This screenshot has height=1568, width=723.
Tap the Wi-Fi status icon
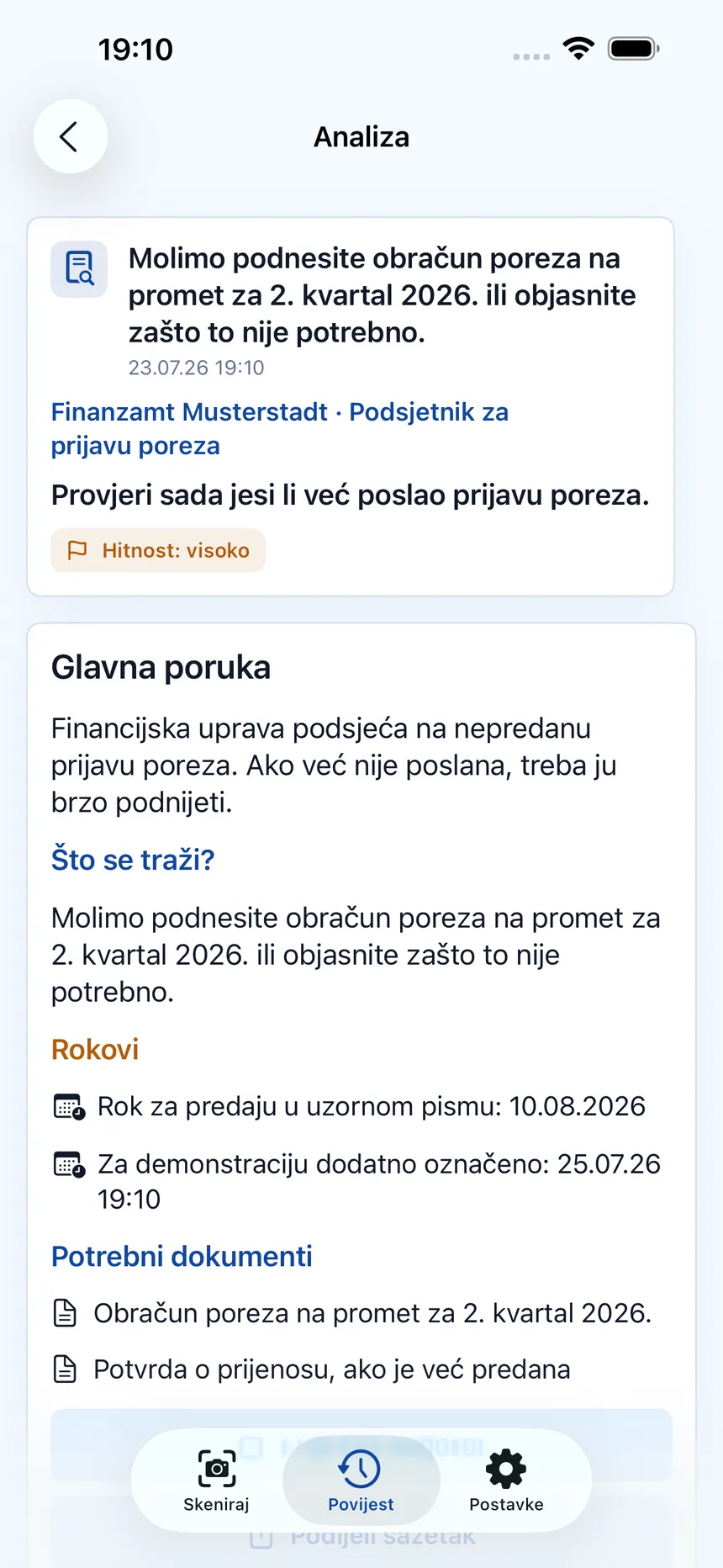(578, 49)
